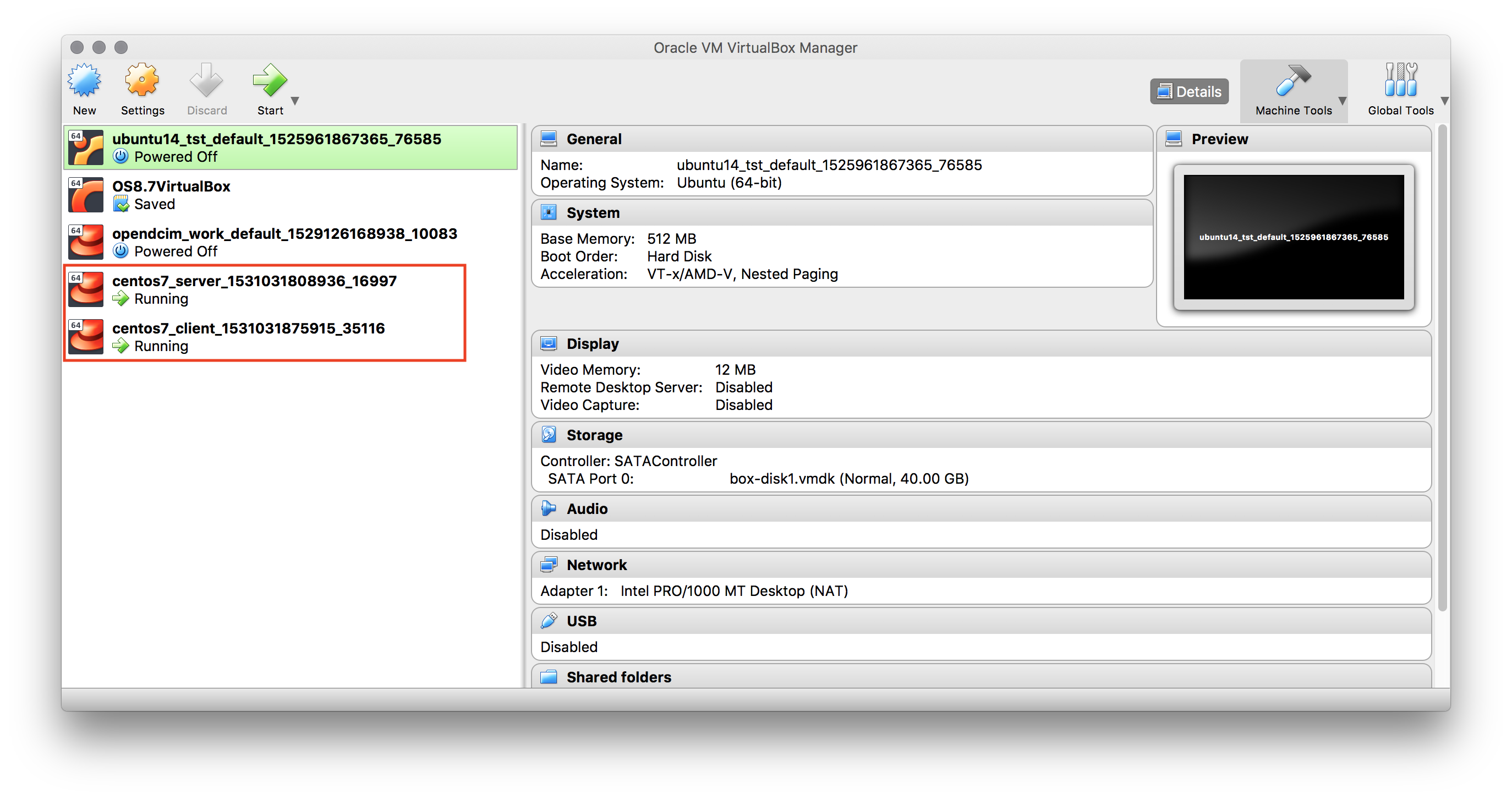
Task: Select the centos7_client VM icon
Action: [86, 336]
